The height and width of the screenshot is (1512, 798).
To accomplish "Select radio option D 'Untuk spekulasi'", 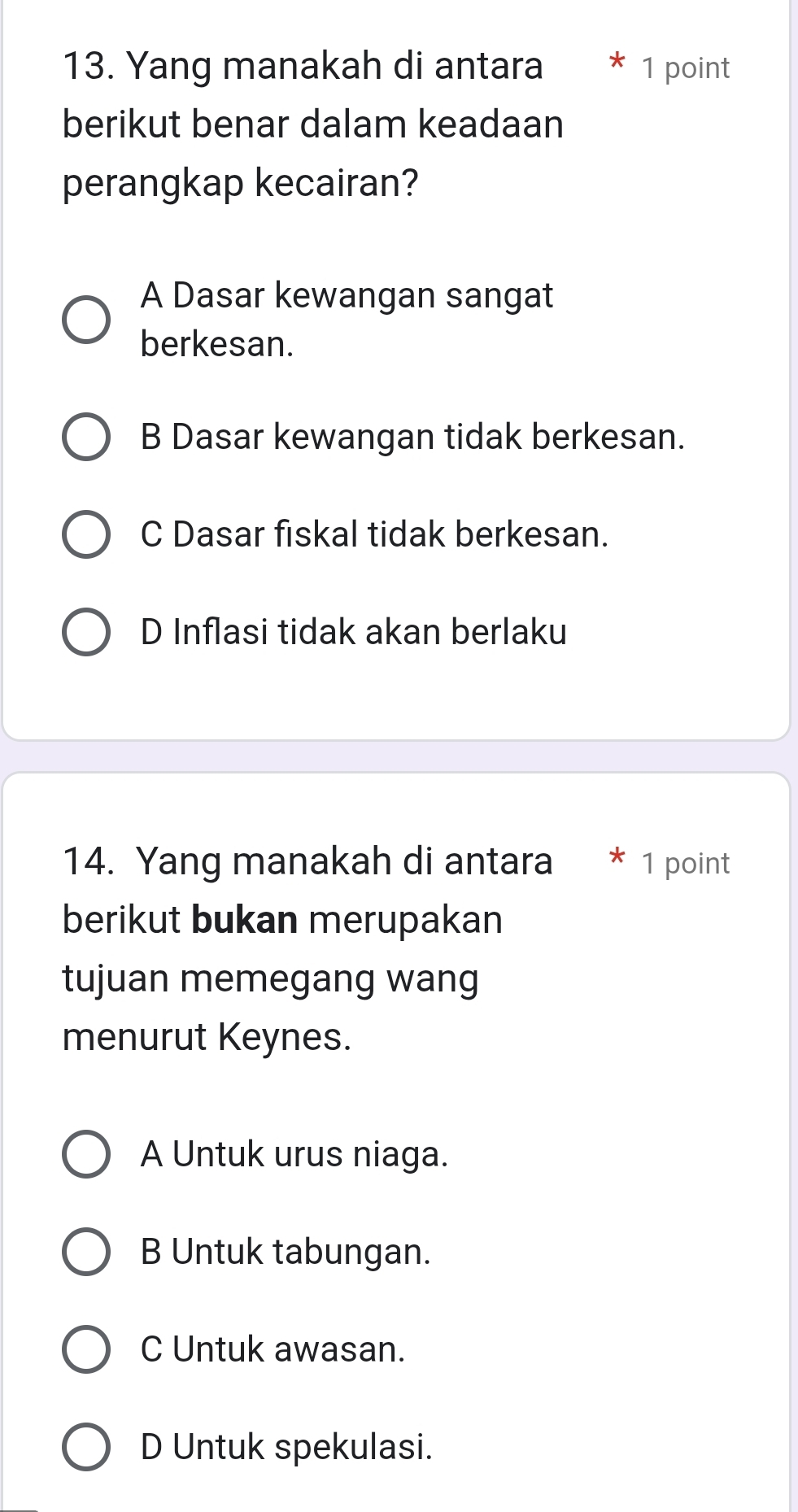I will [86, 1447].
